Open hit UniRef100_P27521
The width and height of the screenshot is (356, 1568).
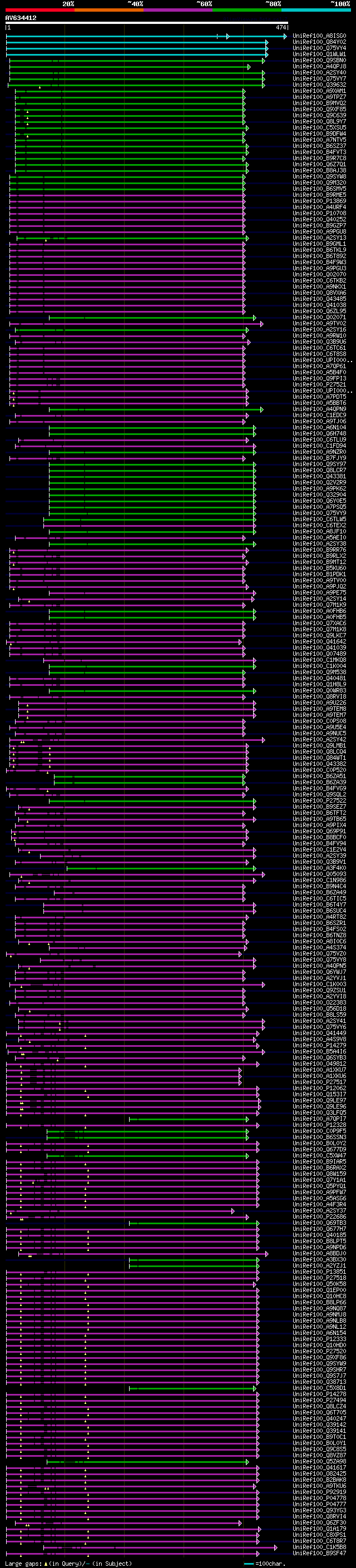tap(319, 385)
